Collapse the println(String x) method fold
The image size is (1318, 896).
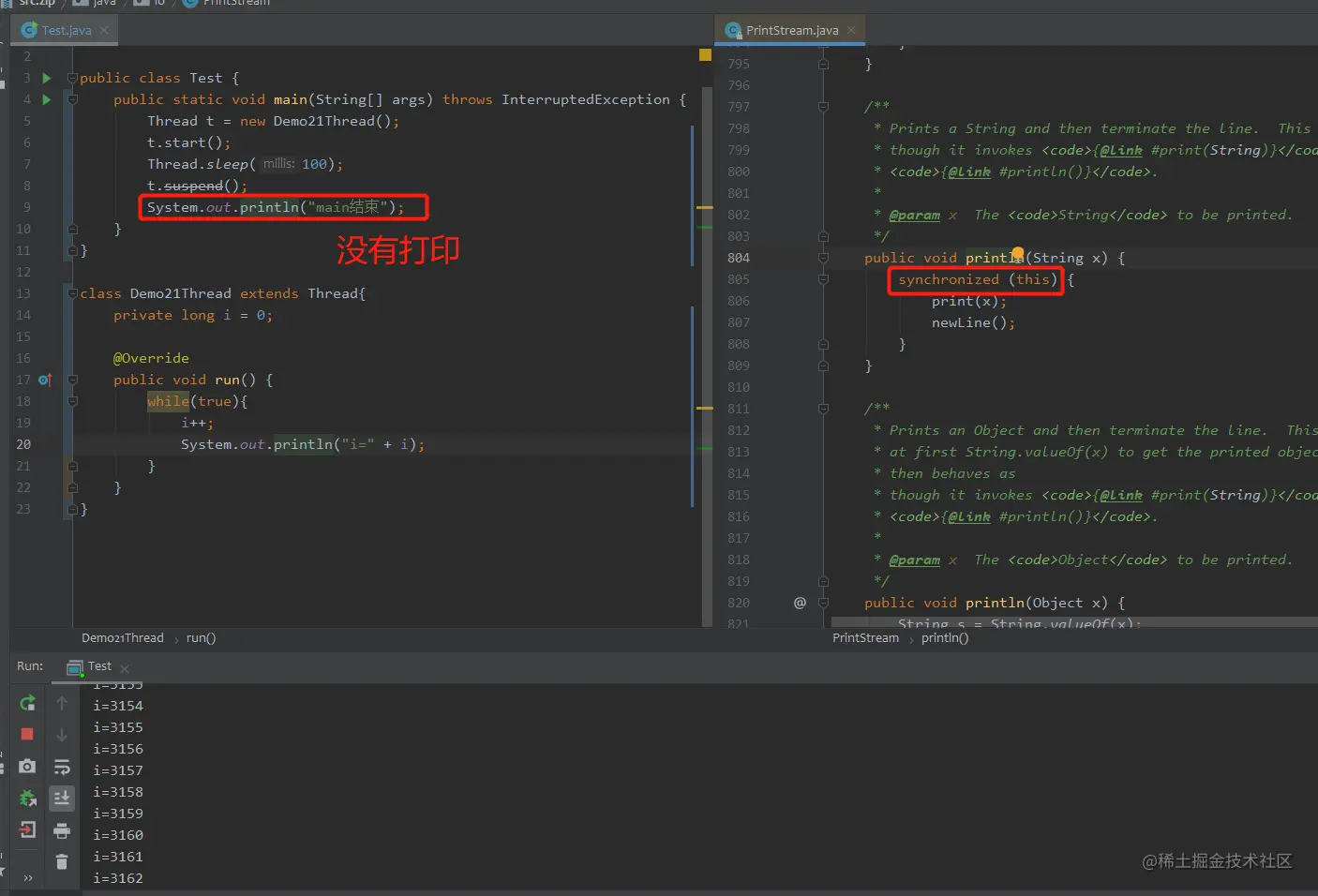823,258
